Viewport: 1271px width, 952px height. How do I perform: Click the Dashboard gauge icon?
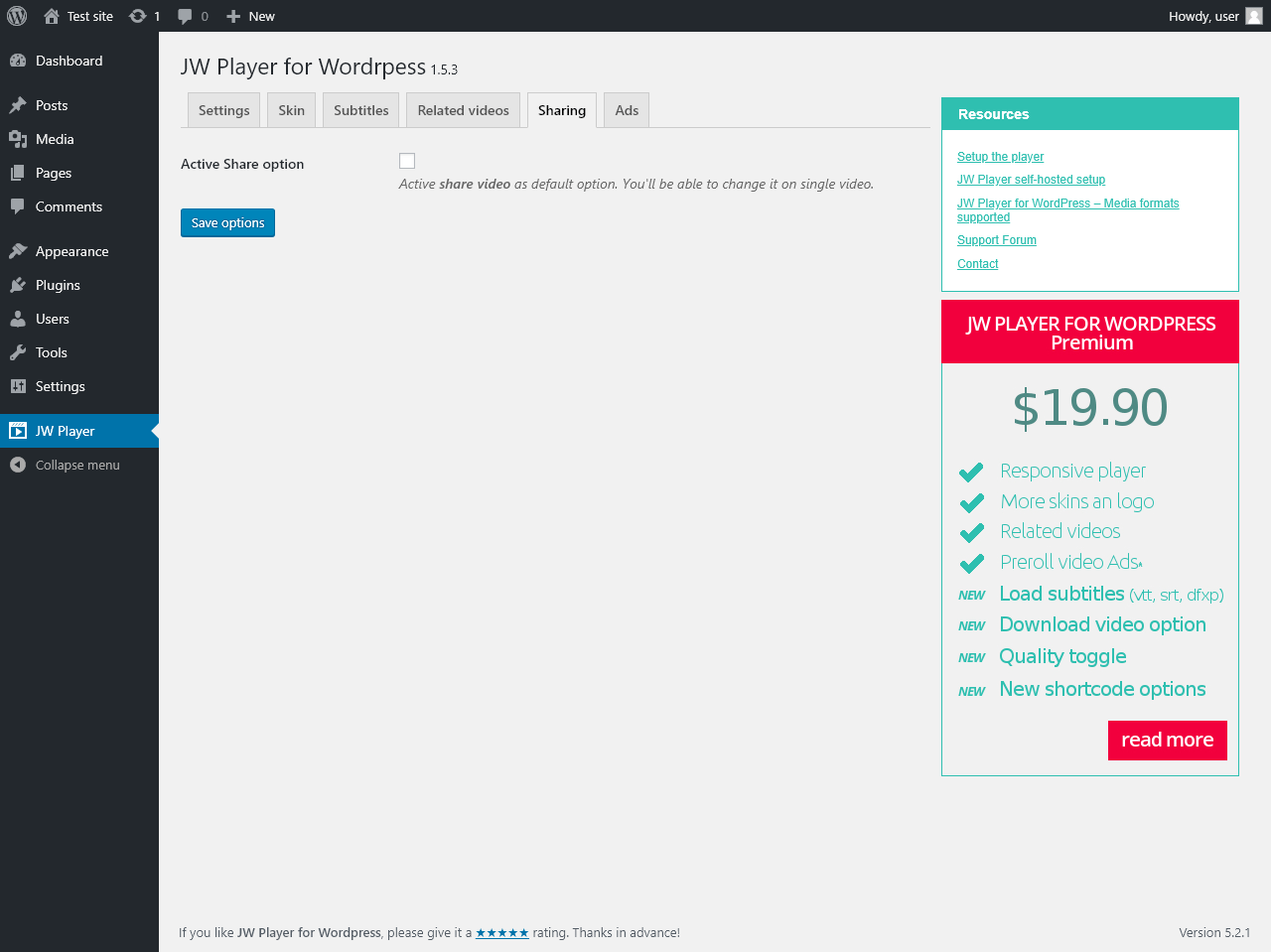click(18, 61)
